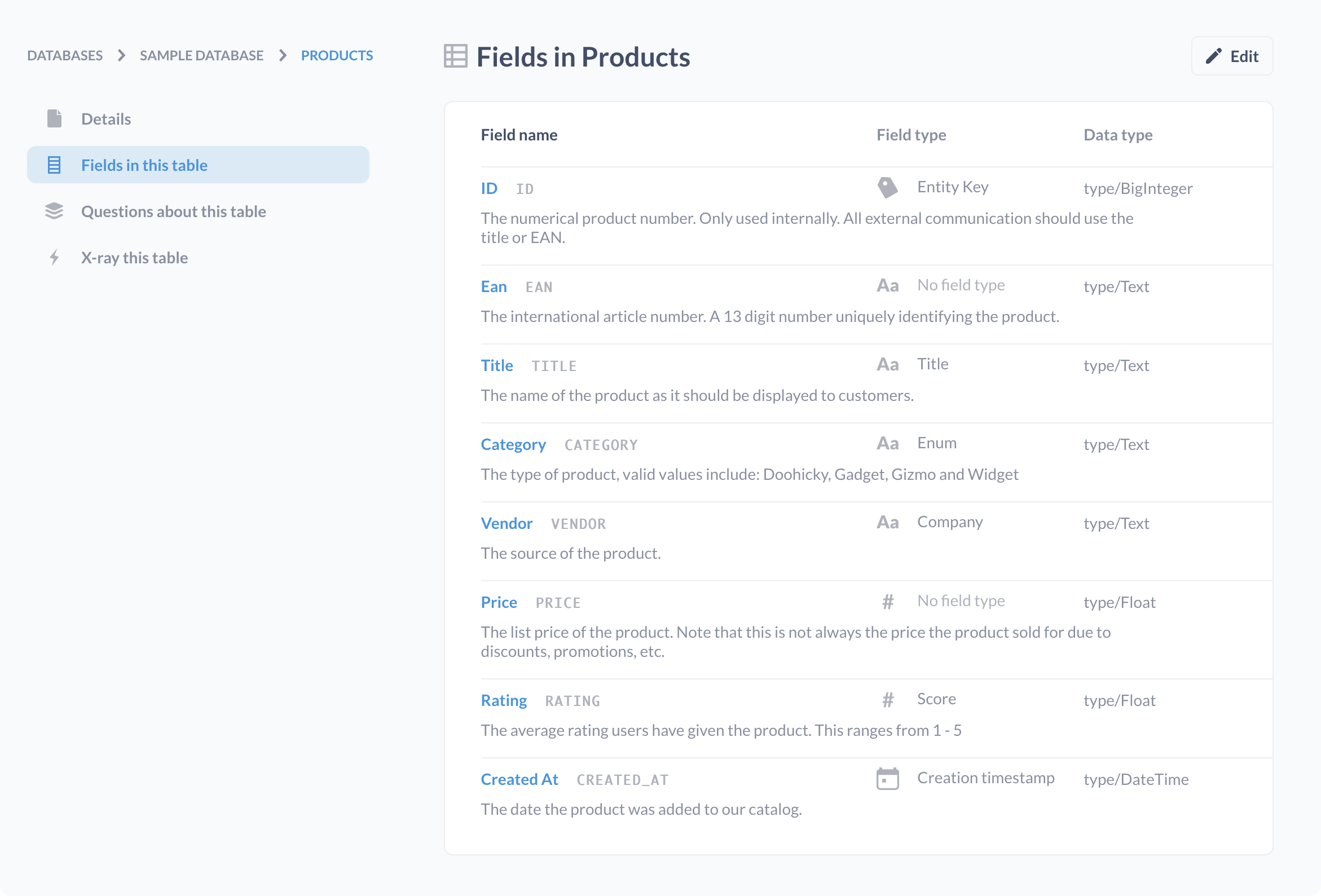Click the Creation timestamp icon for Created At
This screenshot has width=1321, height=896.
pos(887,779)
